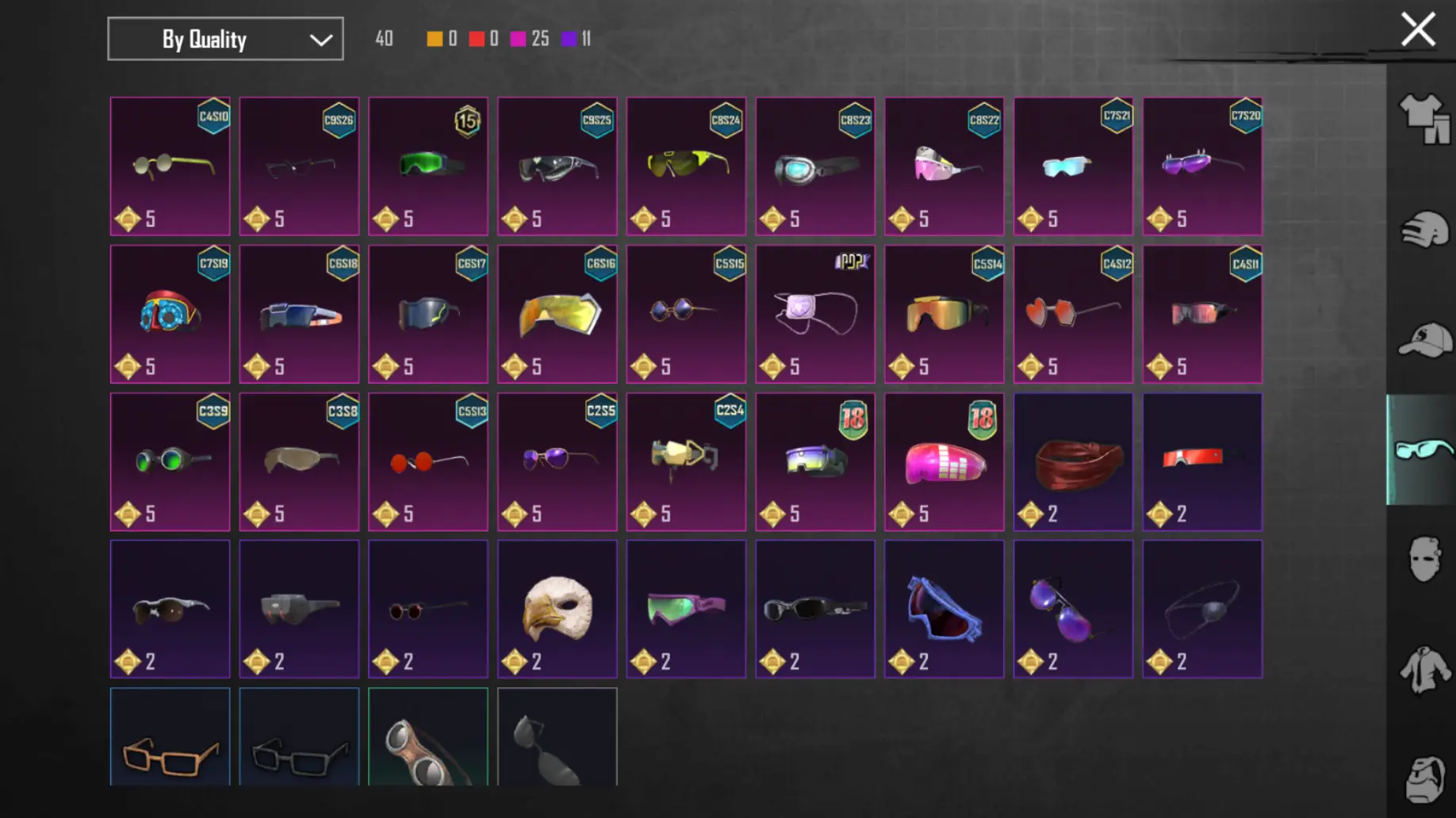The image size is (1456, 818).
Task: Select the glasses category tab
Action: click(1423, 449)
